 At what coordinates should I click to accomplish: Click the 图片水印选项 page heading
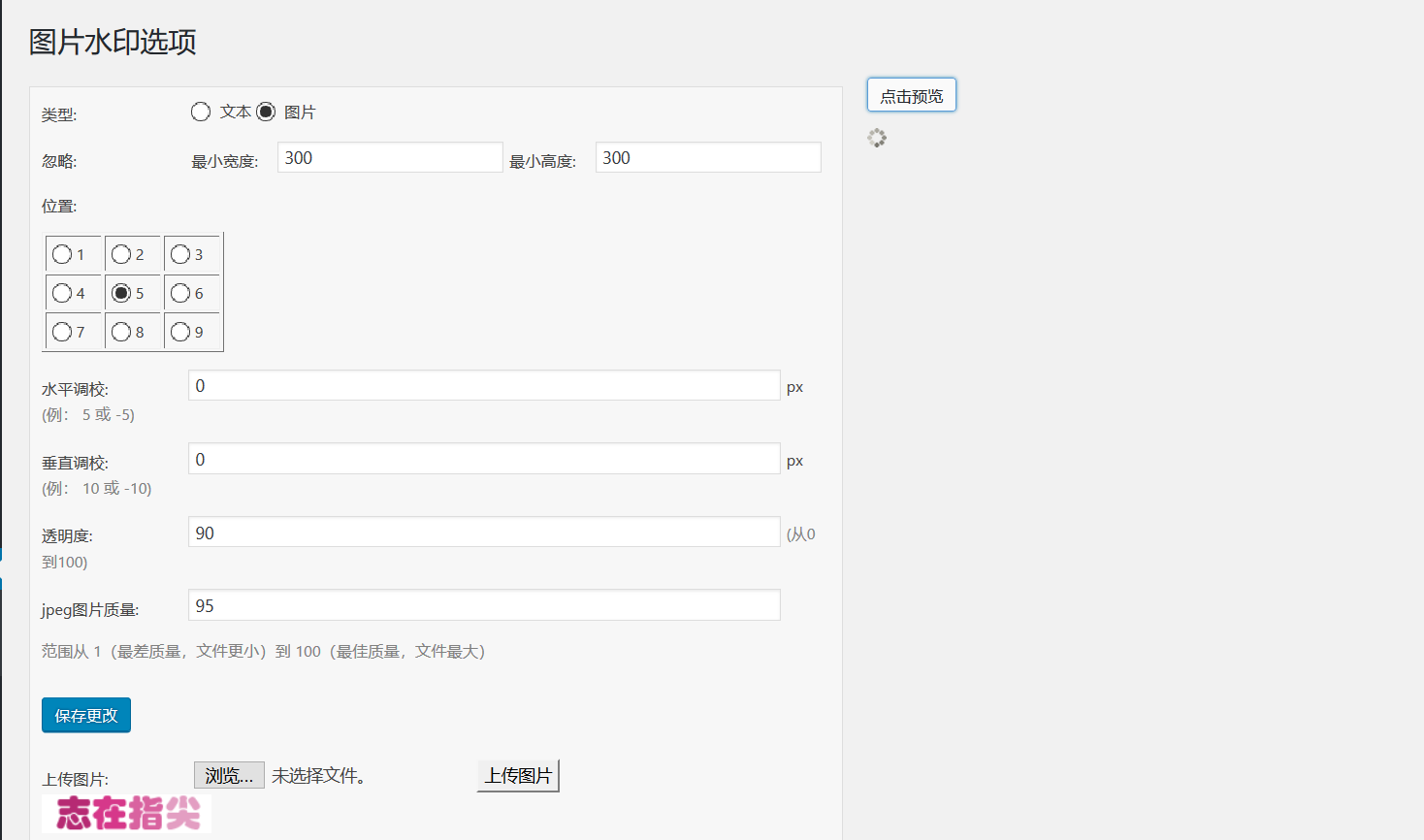[113, 42]
